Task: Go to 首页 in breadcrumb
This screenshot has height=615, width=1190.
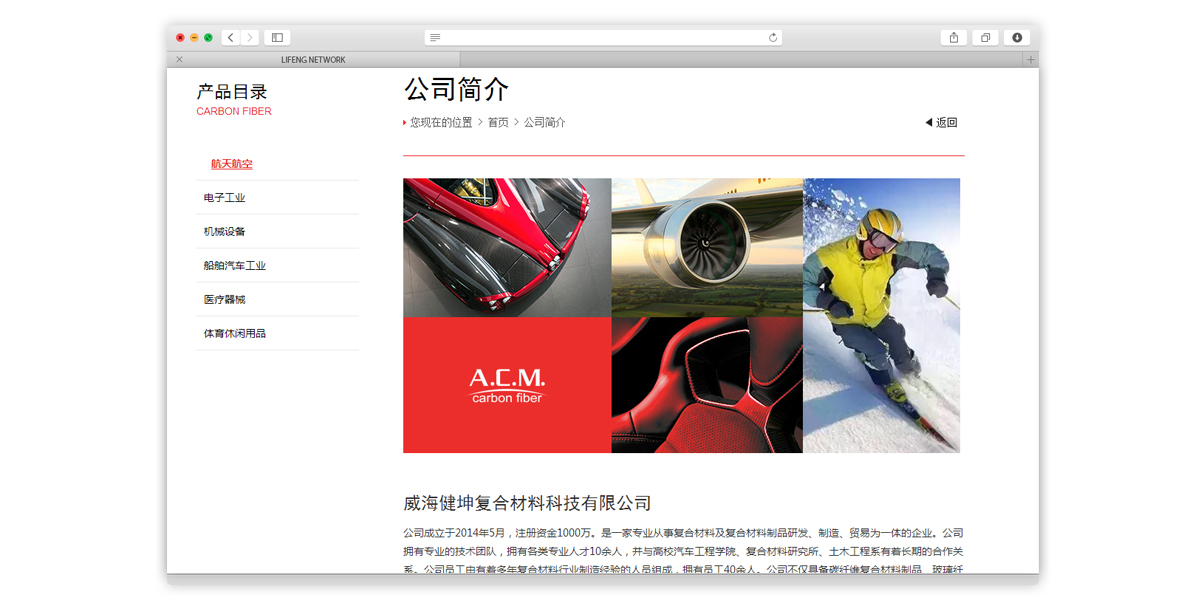Action: [498, 122]
